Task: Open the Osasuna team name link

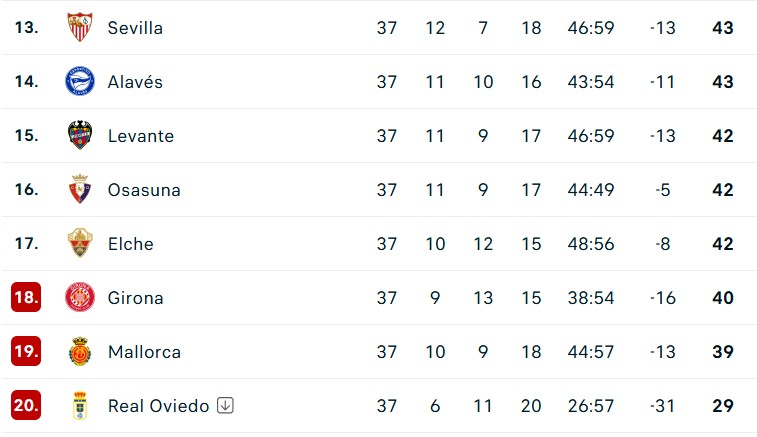Action: [144, 190]
